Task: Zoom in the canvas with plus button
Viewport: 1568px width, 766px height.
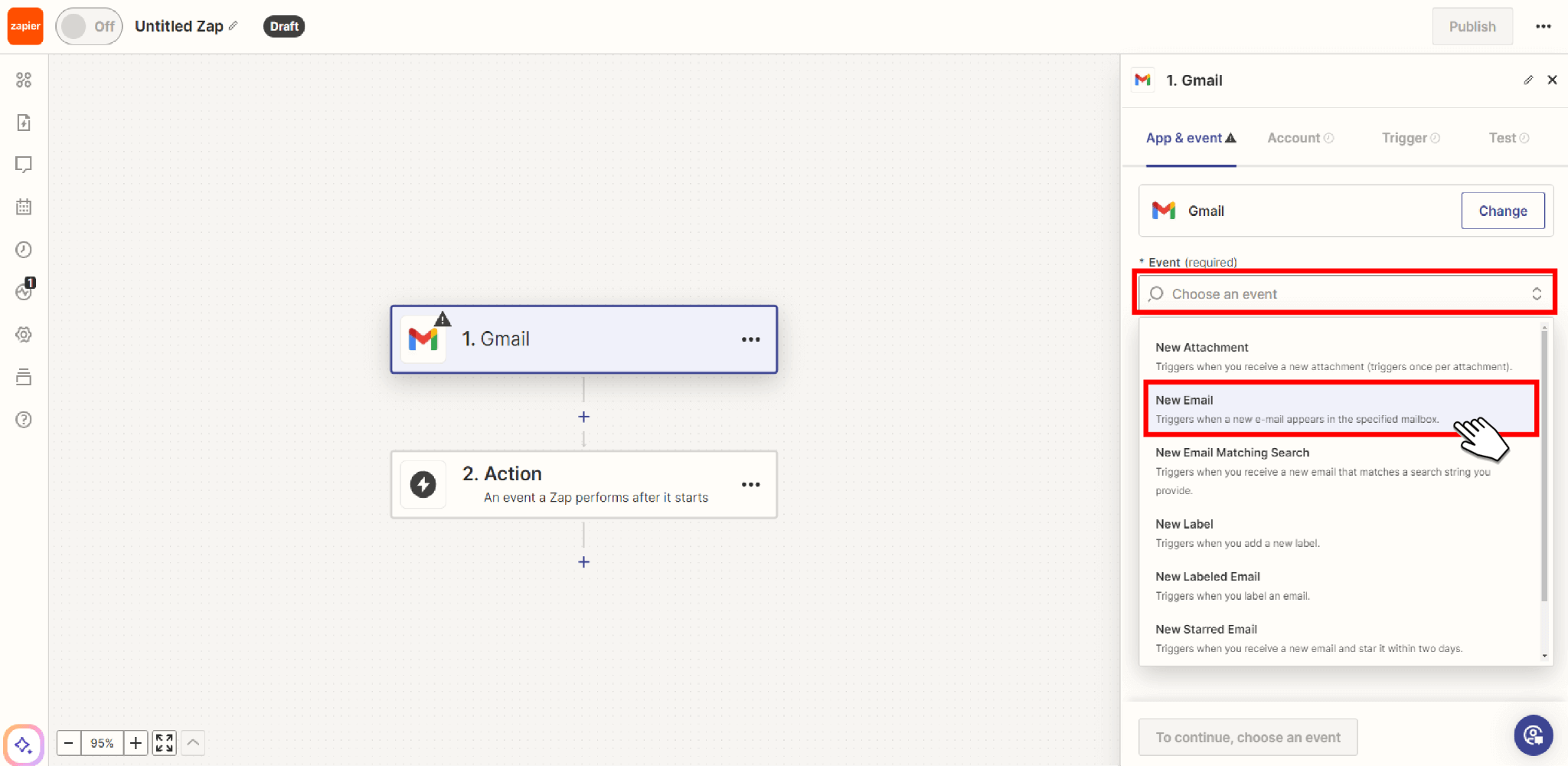Action: (136, 743)
